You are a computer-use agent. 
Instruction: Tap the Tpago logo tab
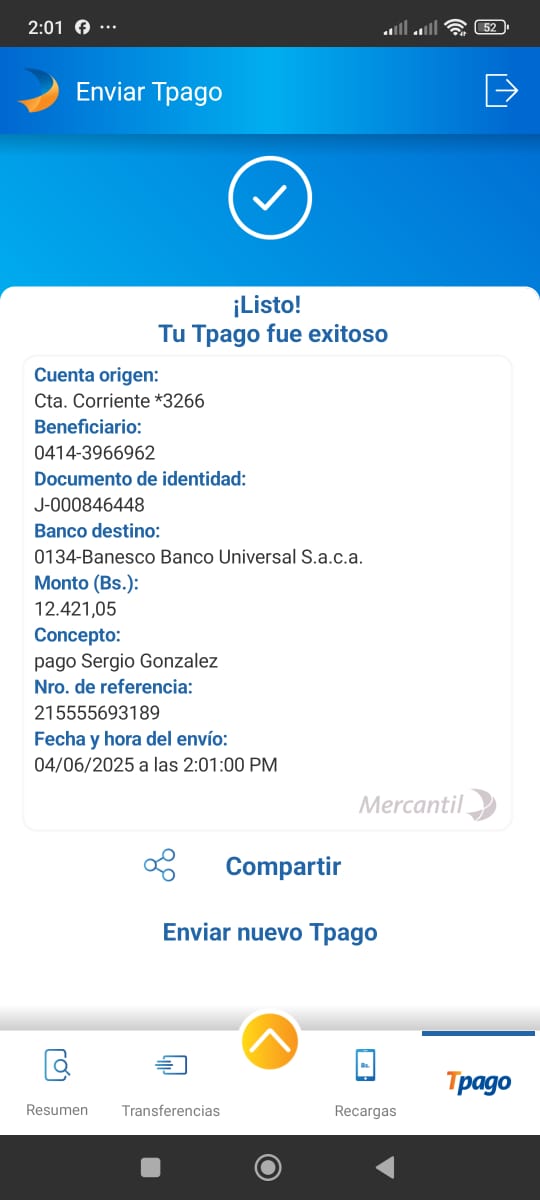(479, 1082)
